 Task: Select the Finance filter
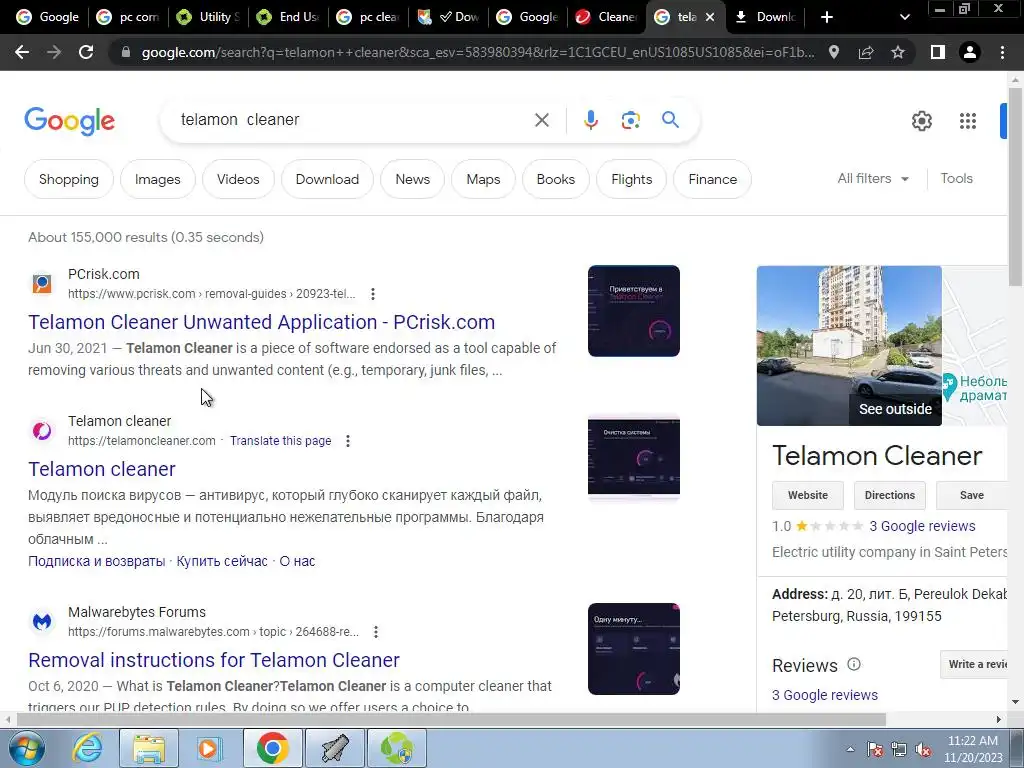[x=712, y=179]
